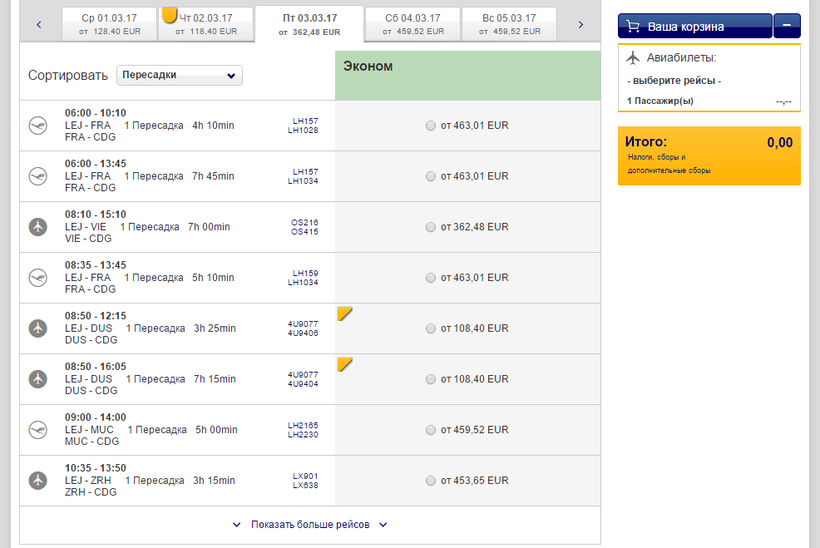Viewport: 820px width, 548px height.
Task: Go to previous dates arrow
Action: coord(39,24)
